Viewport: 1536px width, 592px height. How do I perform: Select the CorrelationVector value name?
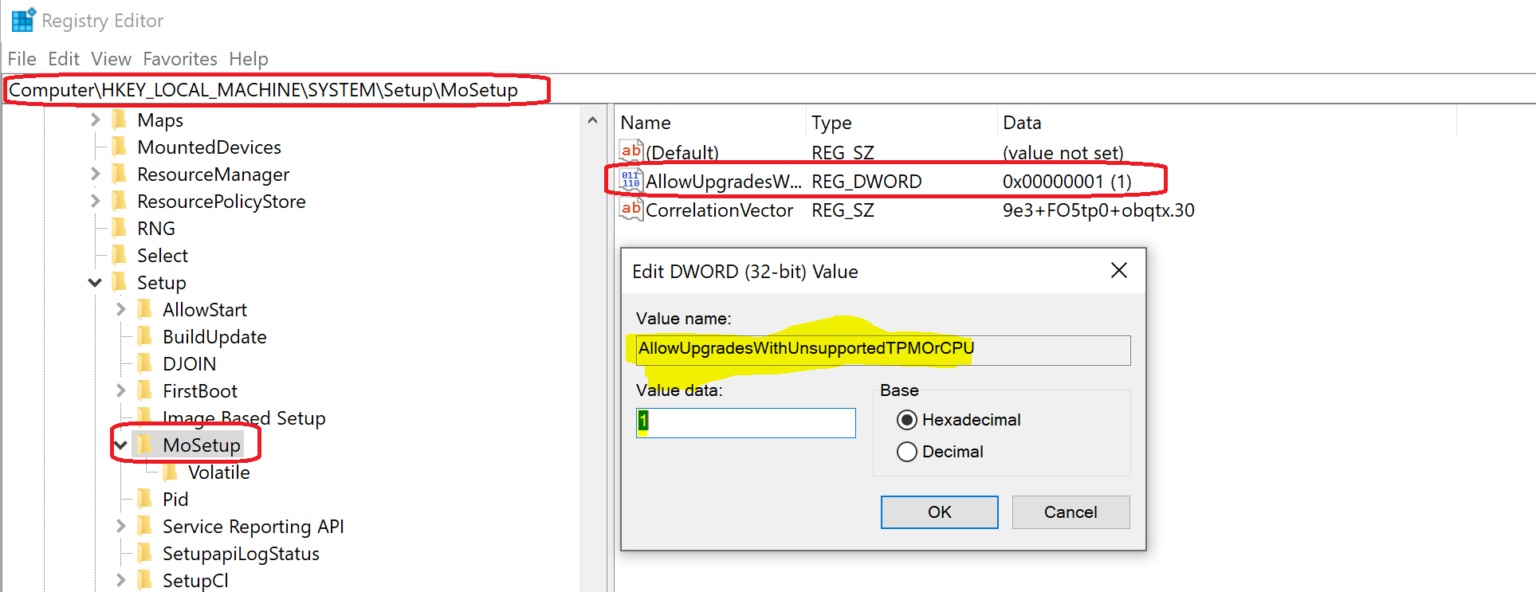[720, 210]
